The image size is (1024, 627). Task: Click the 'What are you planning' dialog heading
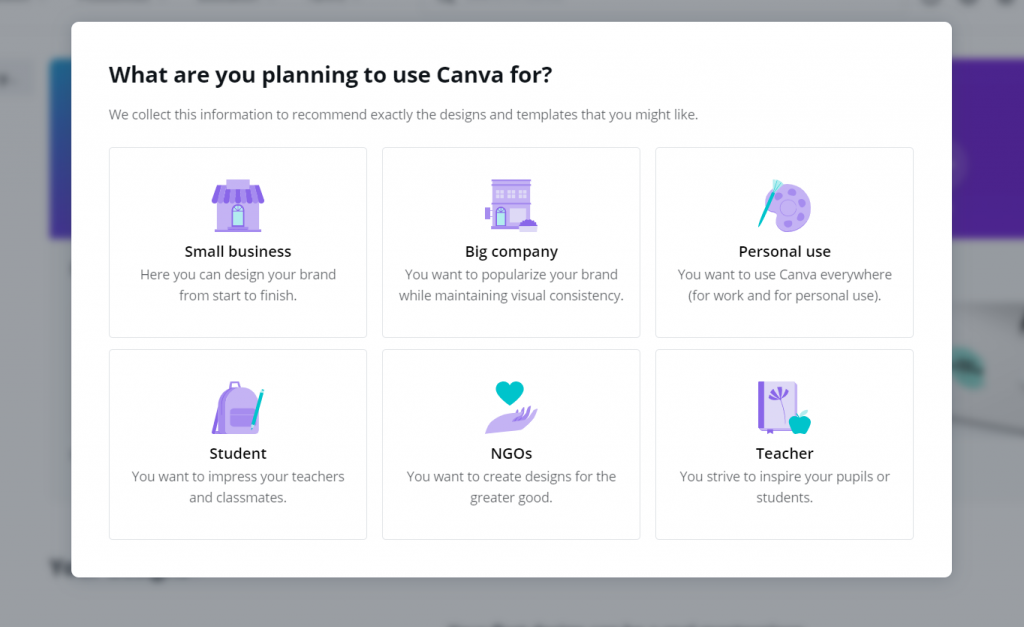pos(330,75)
